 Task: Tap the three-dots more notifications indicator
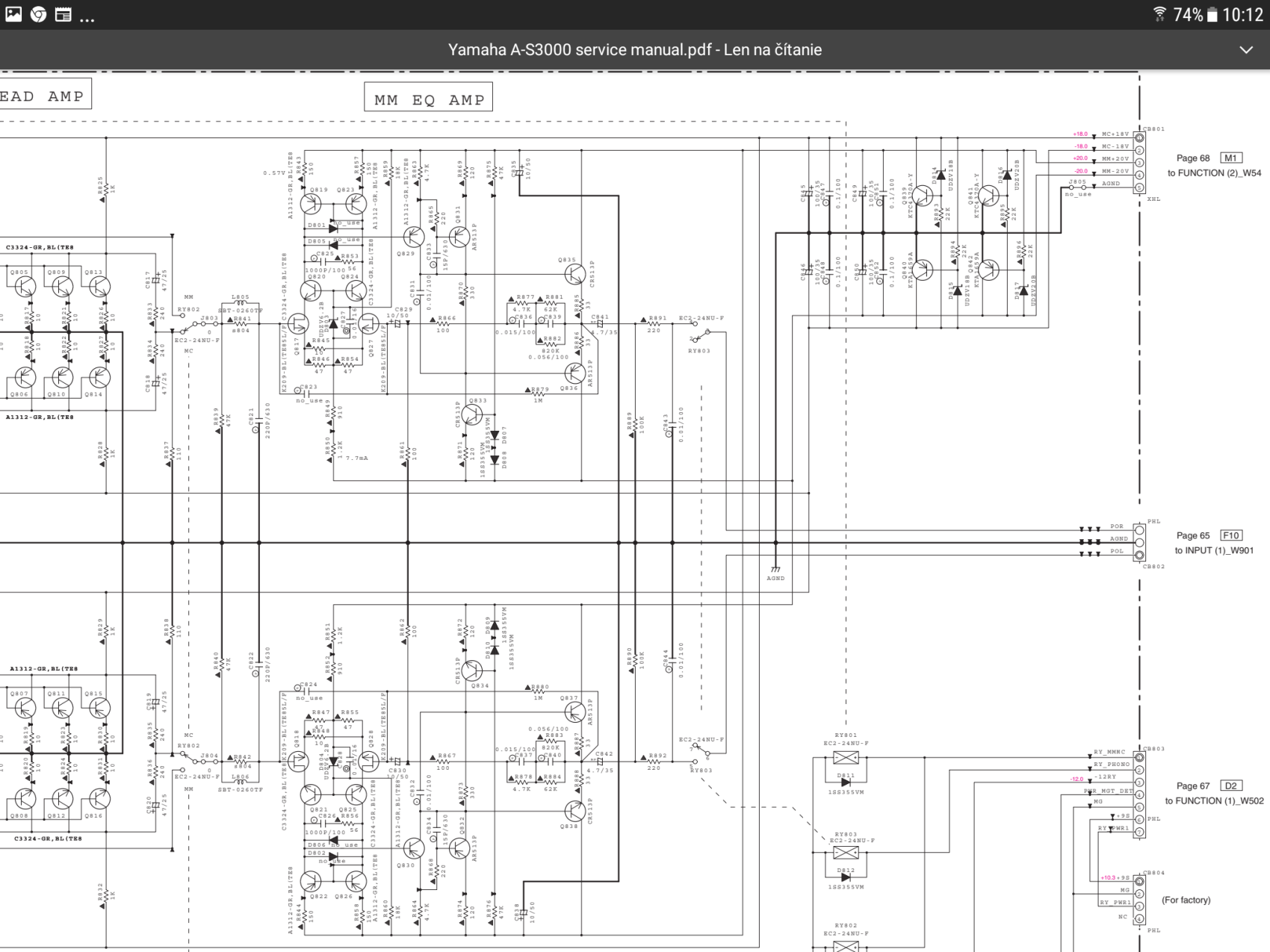87,16
